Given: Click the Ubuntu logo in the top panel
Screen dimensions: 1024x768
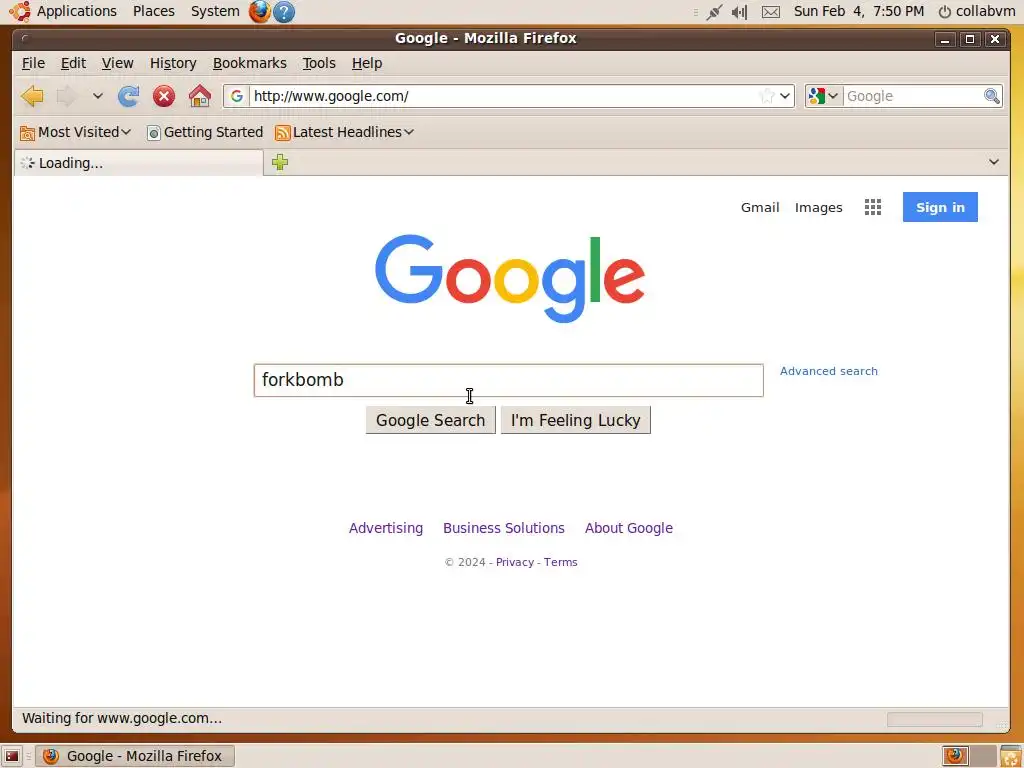Looking at the screenshot, I should (x=19, y=11).
